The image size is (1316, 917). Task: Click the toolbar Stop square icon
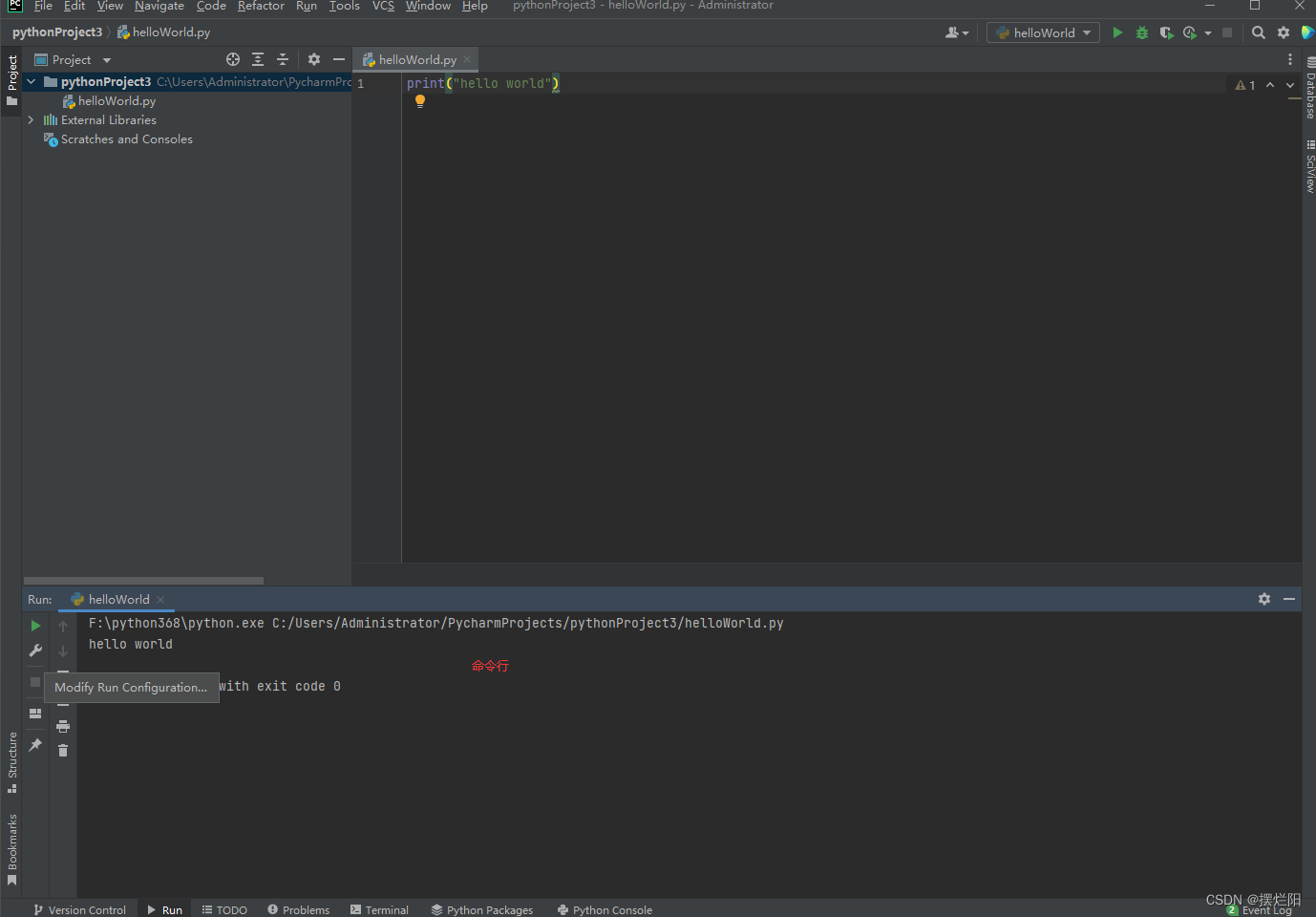pos(1227,32)
